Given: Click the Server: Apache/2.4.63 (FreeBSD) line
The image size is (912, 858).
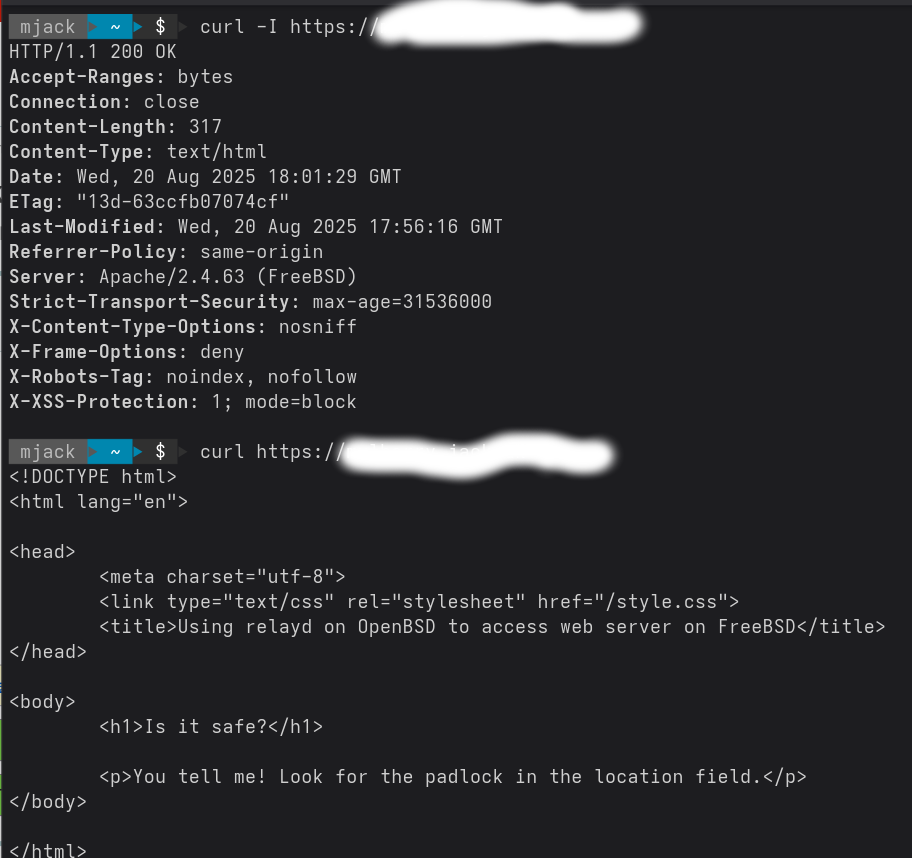Looking at the screenshot, I should click(183, 277).
